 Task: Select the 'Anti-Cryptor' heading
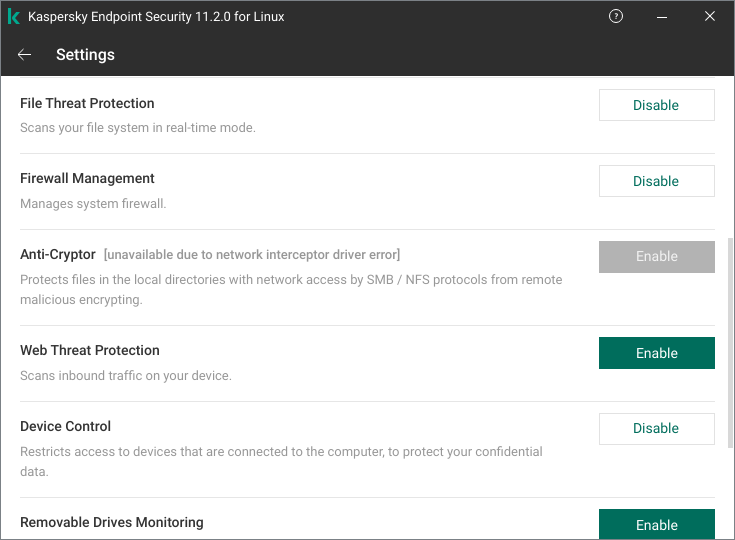(58, 255)
